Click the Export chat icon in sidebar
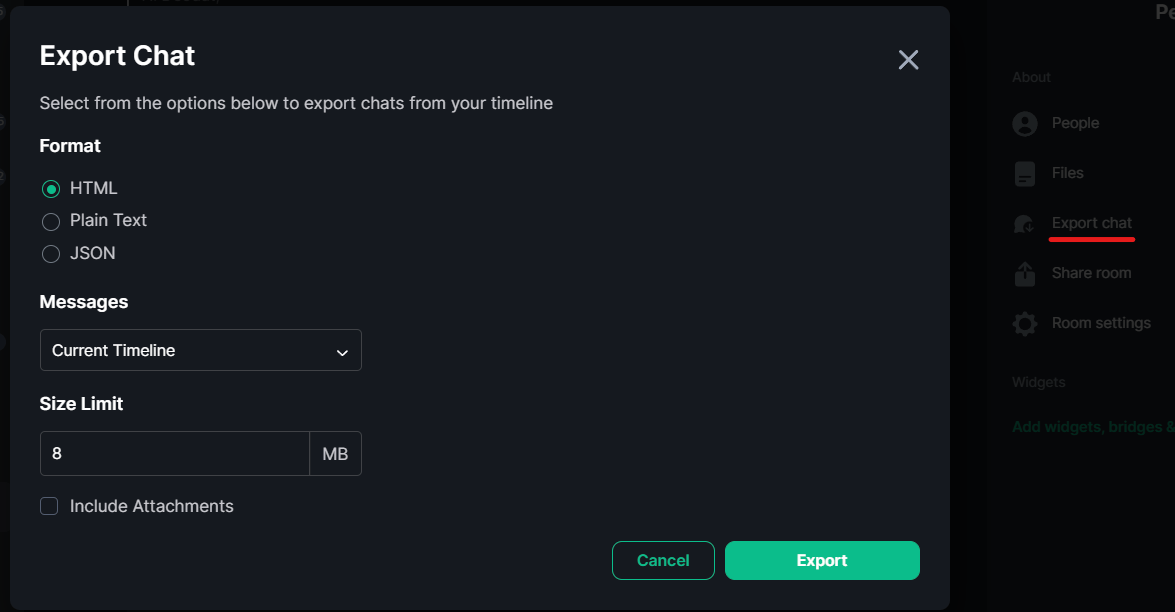 coord(1024,224)
